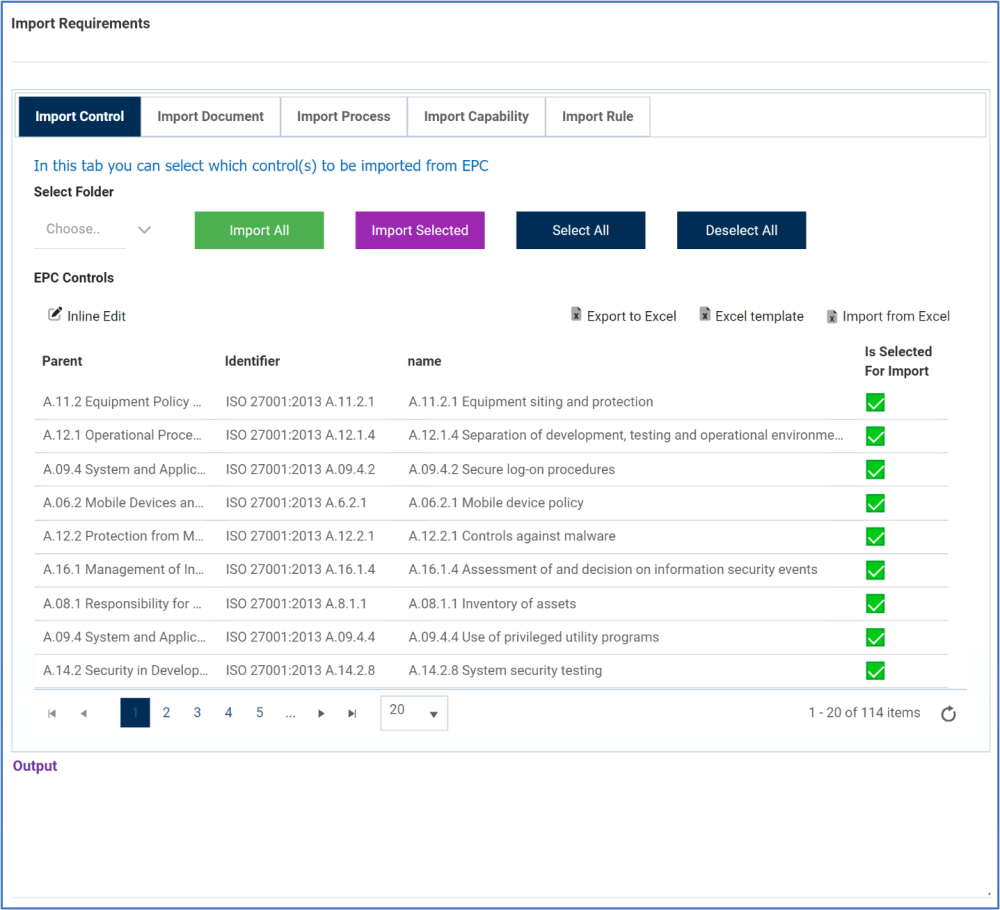
Task: Navigate to page 3 of the list
Action: (197, 713)
